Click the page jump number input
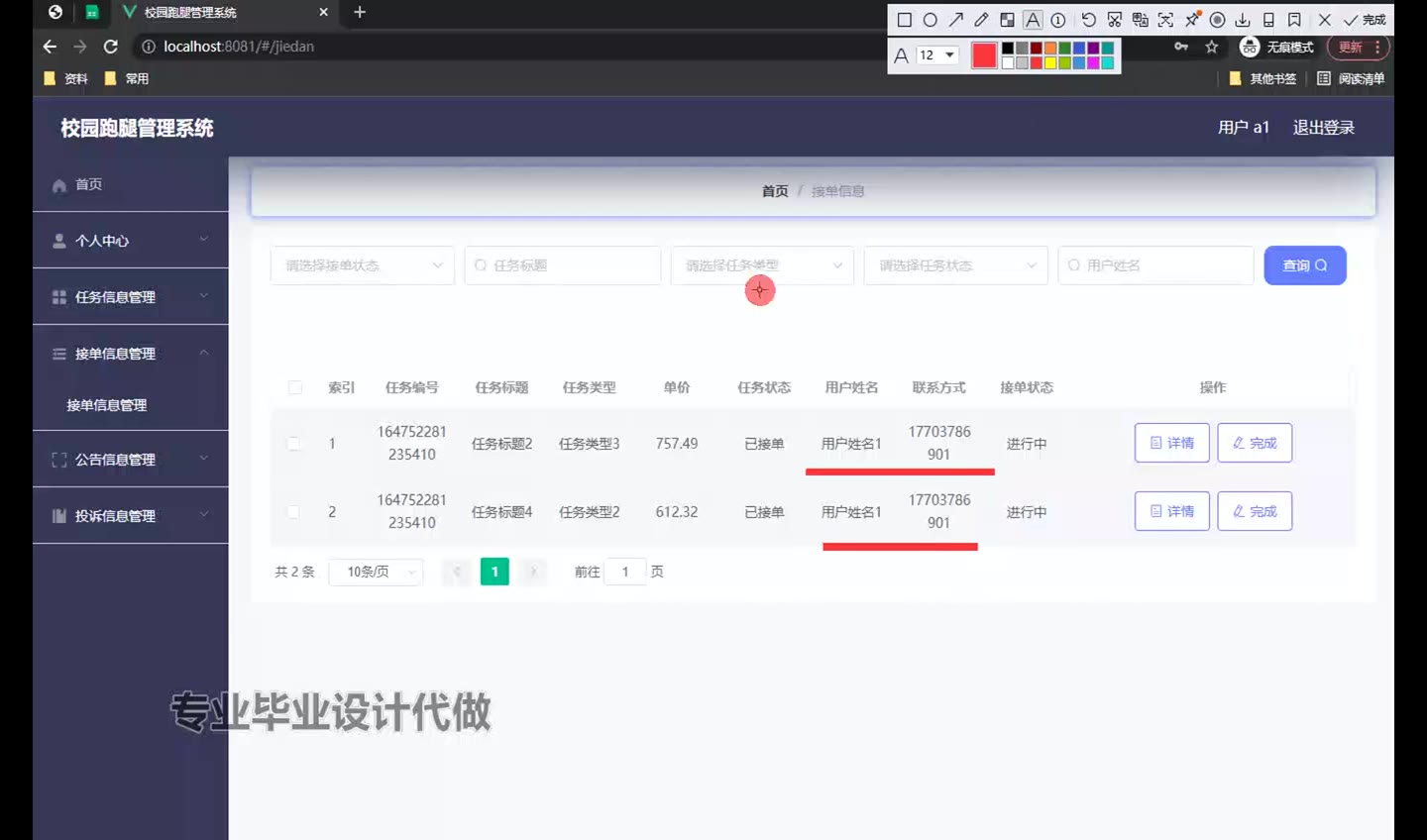 (x=625, y=572)
